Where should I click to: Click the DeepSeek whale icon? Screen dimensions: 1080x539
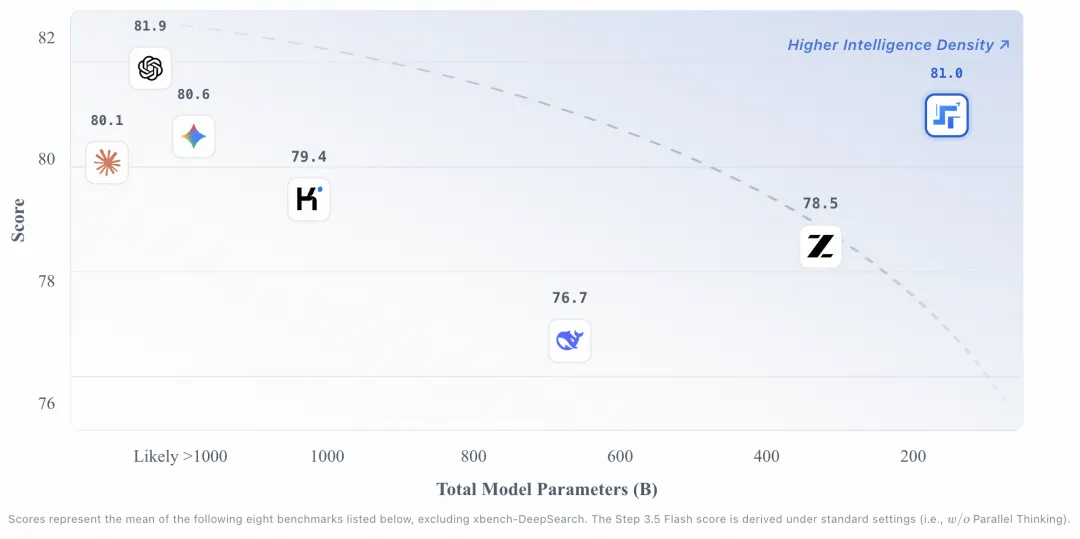tap(570, 341)
